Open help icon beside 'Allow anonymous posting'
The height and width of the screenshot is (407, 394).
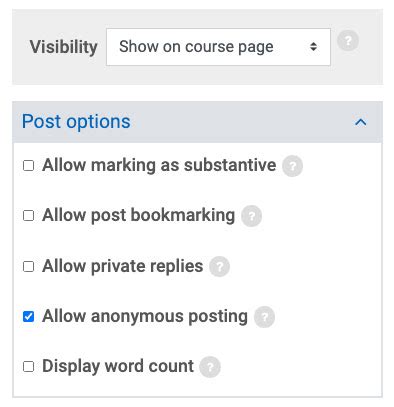point(264,317)
